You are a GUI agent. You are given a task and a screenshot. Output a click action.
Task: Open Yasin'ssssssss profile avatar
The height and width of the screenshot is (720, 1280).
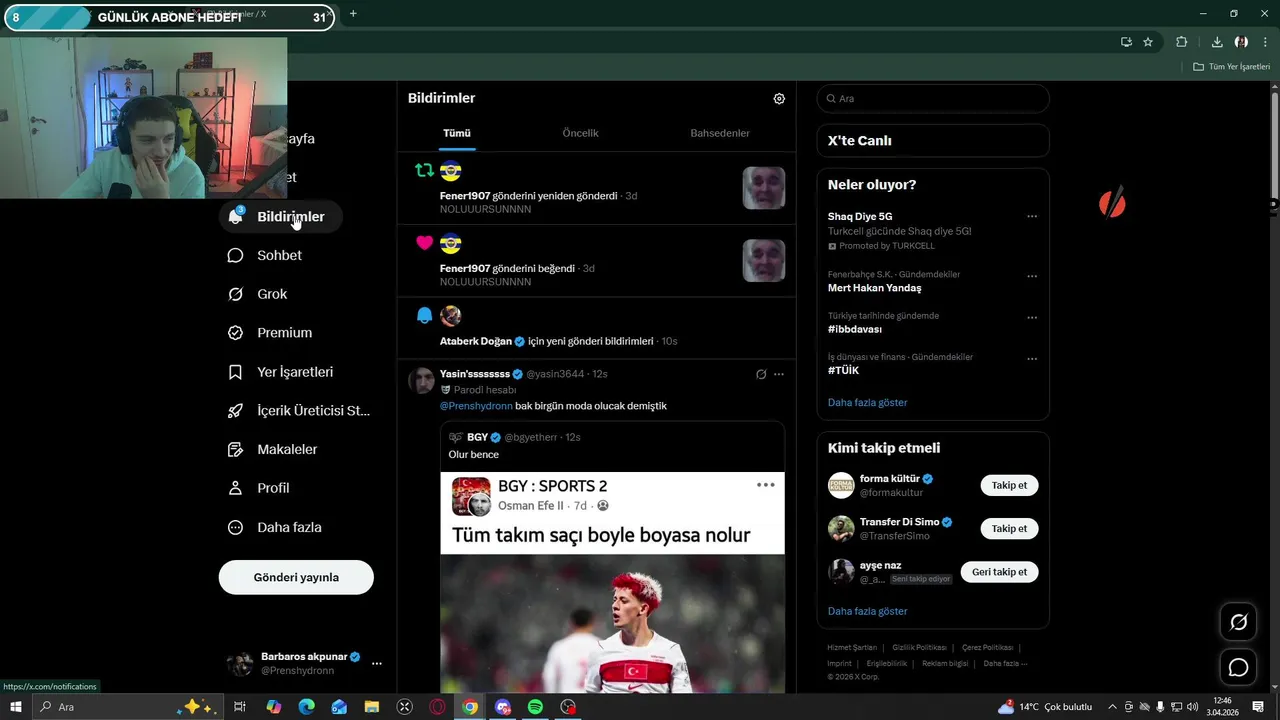tap(422, 381)
